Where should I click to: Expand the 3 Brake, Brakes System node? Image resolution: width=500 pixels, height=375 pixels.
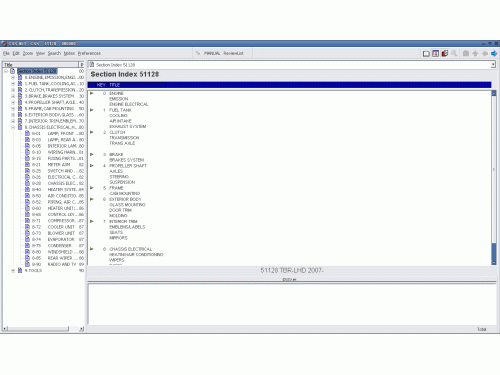13,96
